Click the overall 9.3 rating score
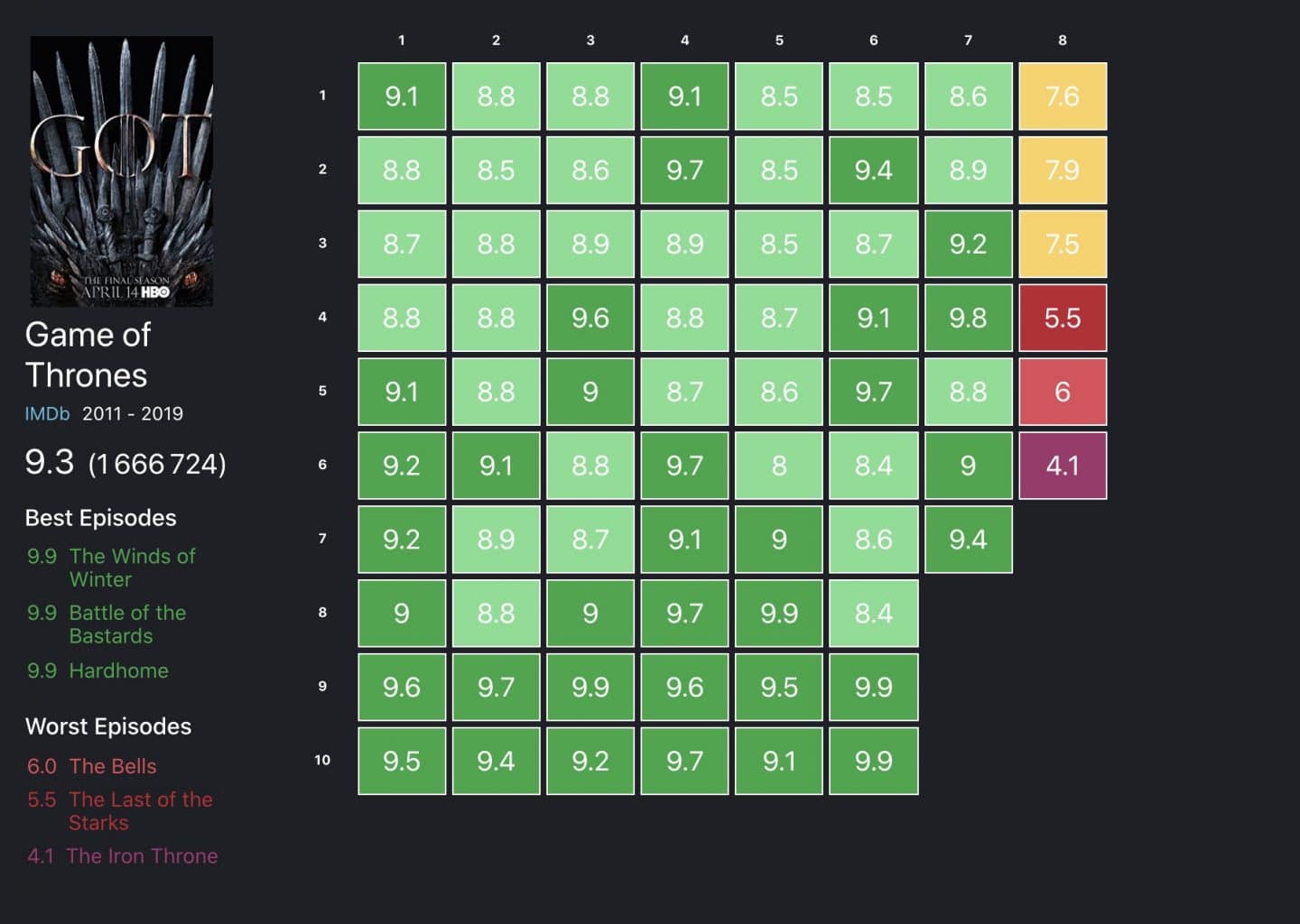 (50, 463)
